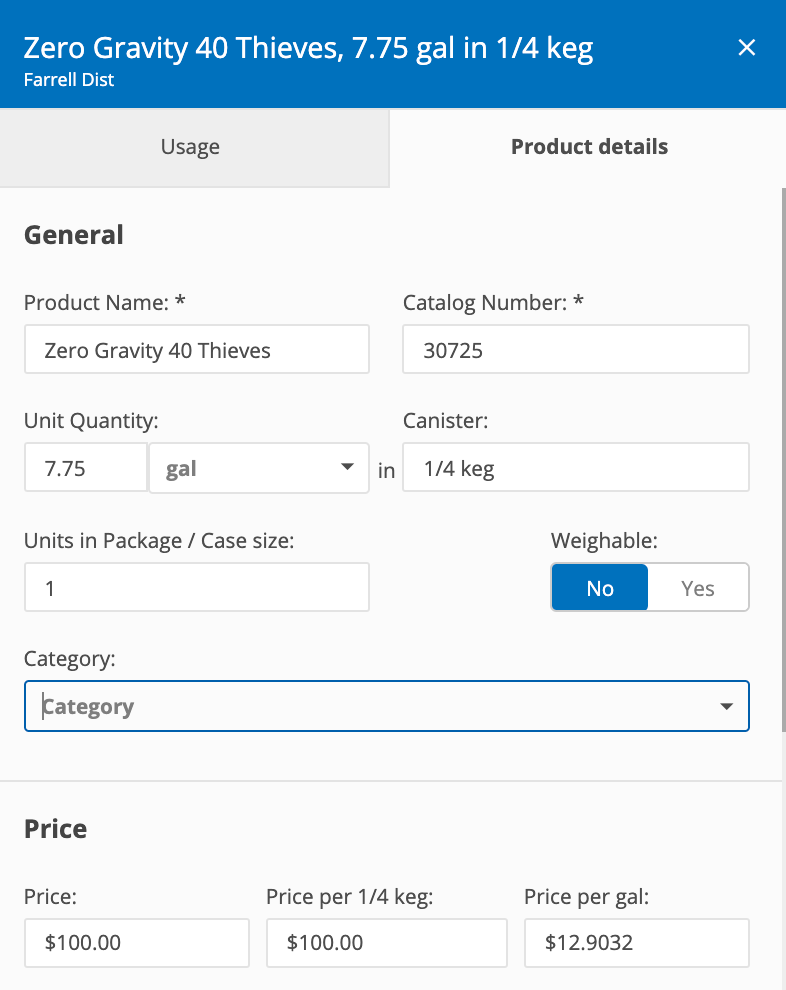Open the gal unit selector arrow
This screenshot has height=990, width=786.
coord(346,467)
